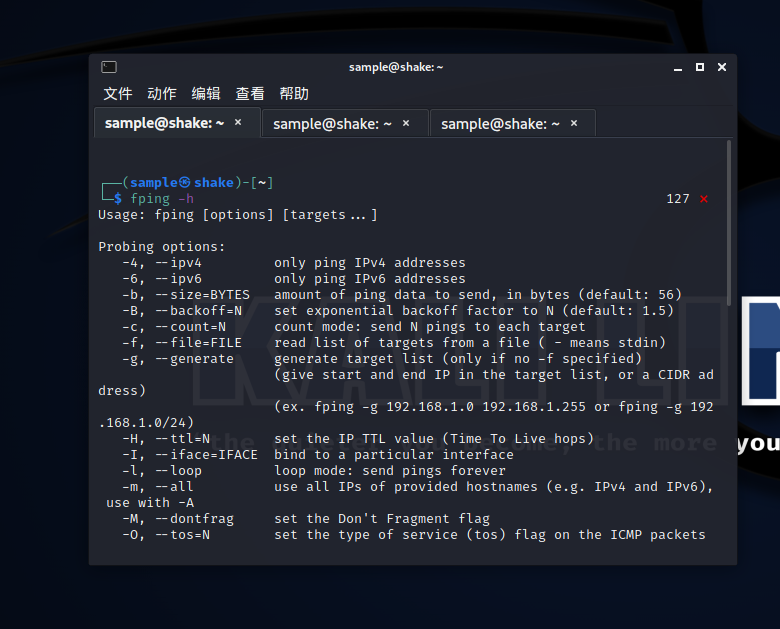
Task: Click the '-O, --tos=N' option
Action: tap(166, 535)
